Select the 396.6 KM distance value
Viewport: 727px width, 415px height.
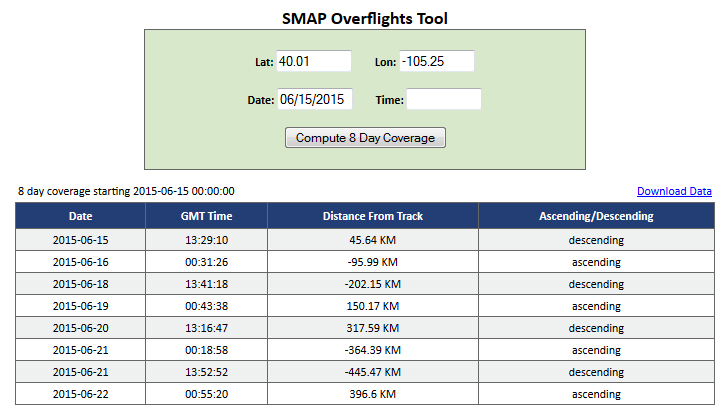(x=373, y=394)
